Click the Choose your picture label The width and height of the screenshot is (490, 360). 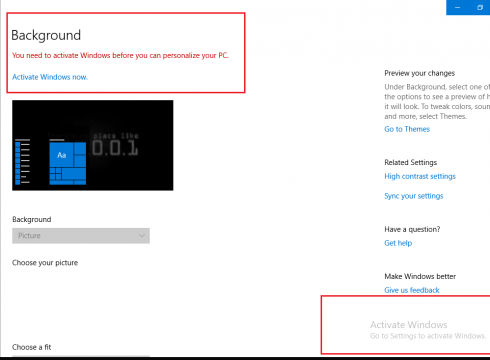pos(45,263)
